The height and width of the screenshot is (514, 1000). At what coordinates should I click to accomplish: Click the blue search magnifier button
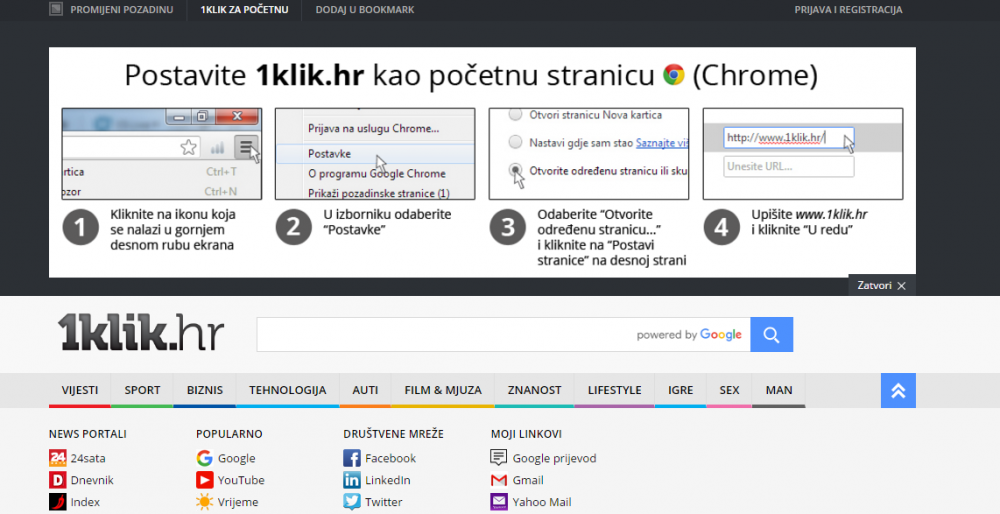pos(772,334)
